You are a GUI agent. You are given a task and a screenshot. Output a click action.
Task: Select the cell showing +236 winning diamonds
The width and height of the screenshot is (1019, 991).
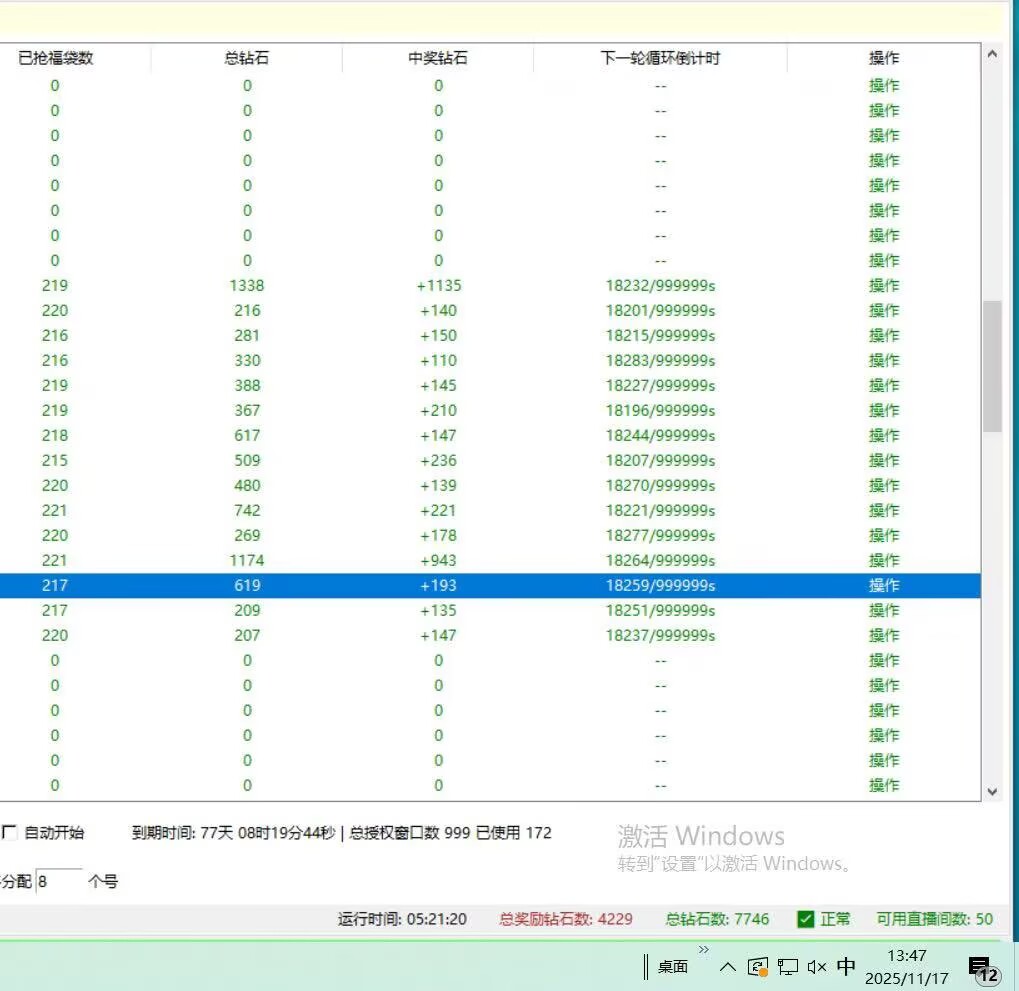coord(439,461)
